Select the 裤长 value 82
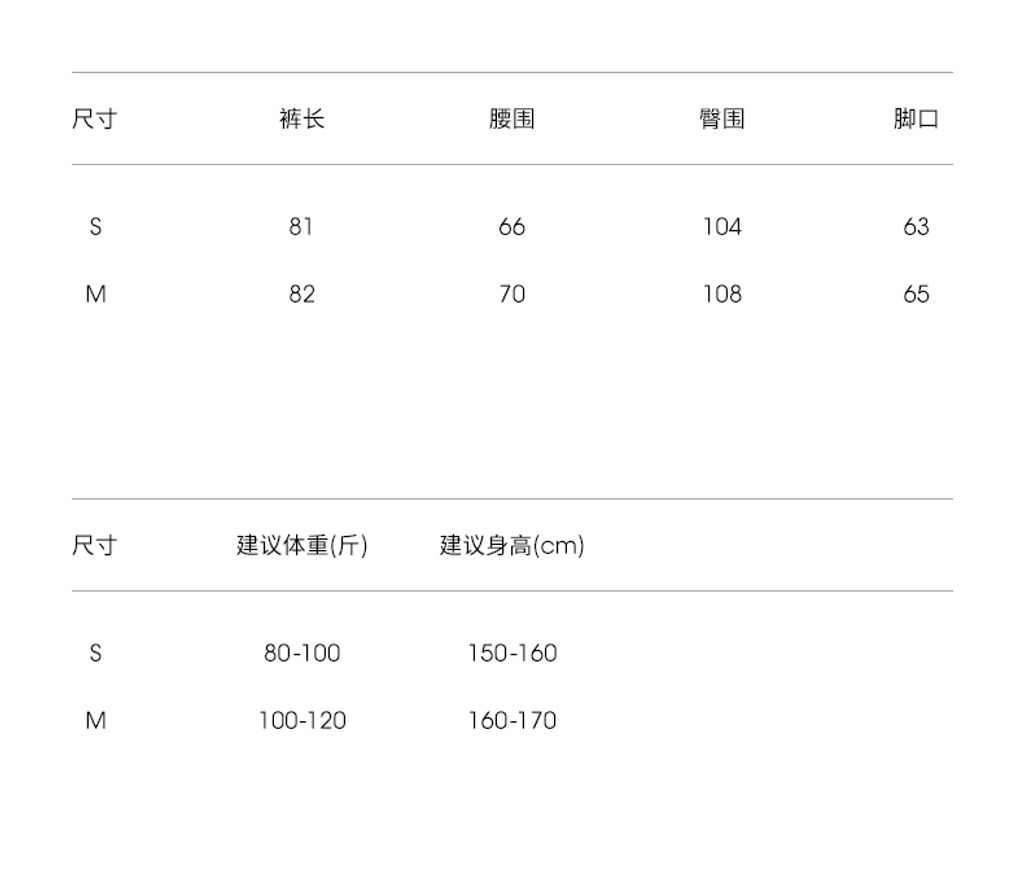This screenshot has width=1024, height=879. [302, 294]
